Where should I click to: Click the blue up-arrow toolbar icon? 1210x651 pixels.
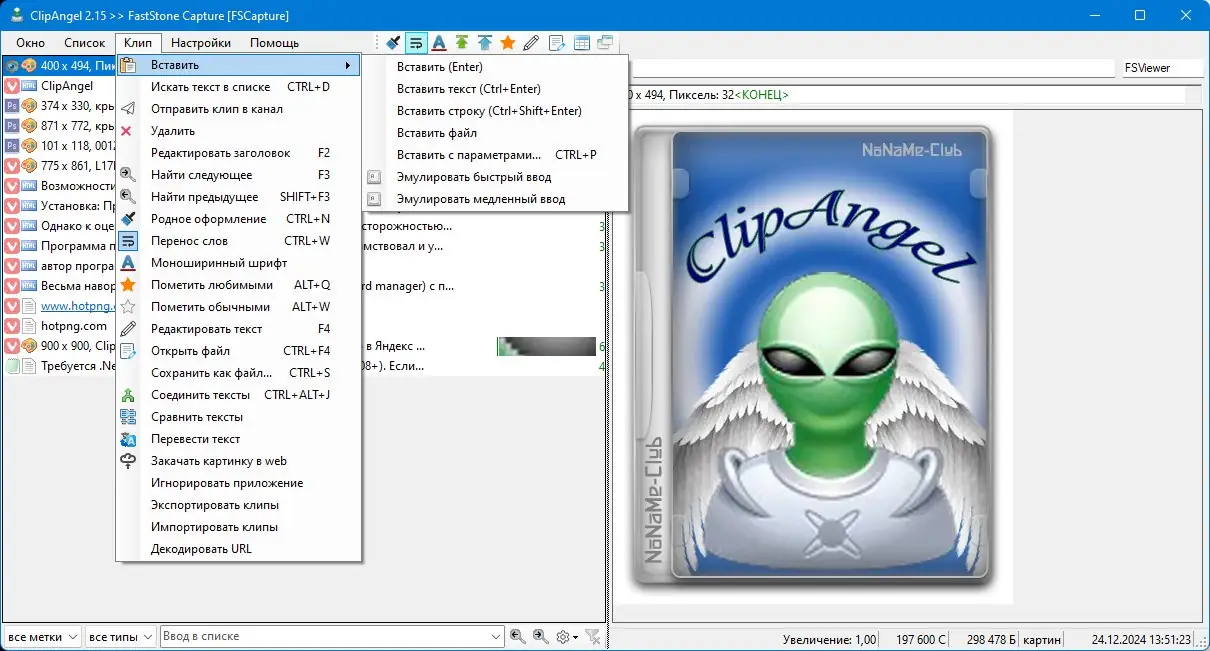(x=485, y=43)
